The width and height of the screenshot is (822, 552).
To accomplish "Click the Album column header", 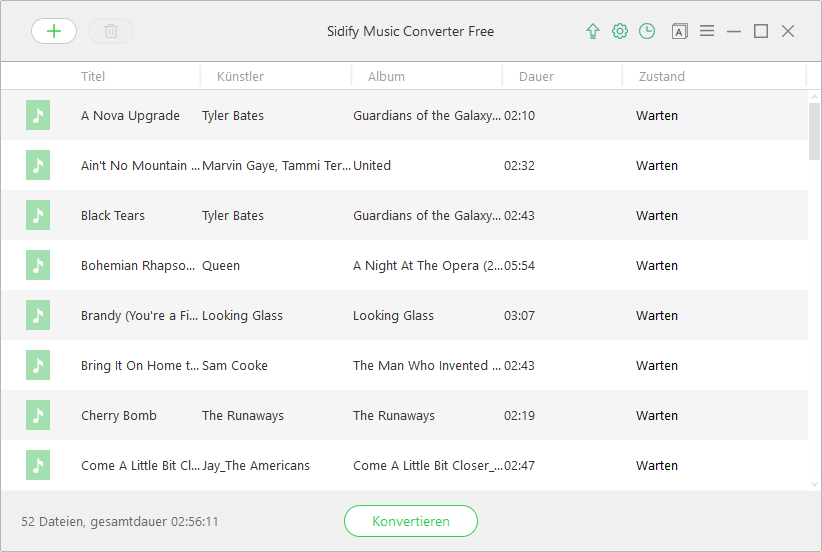I will (386, 76).
